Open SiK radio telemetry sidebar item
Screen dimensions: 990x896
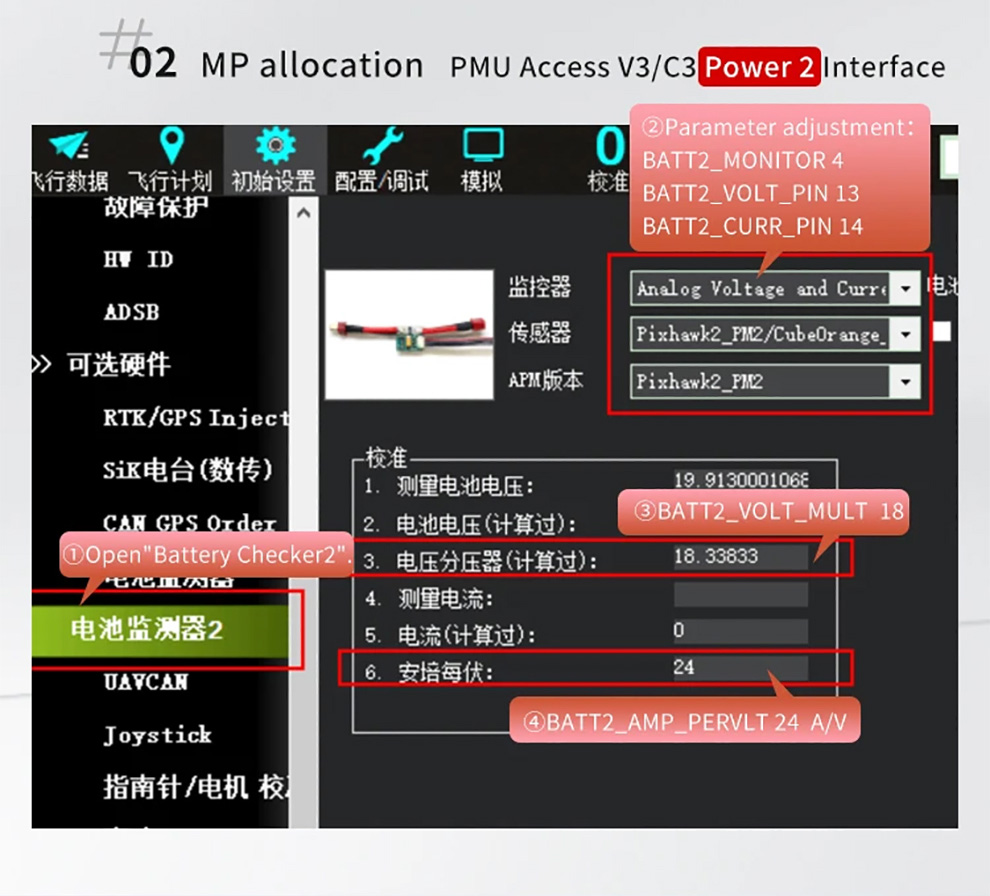coord(187,470)
